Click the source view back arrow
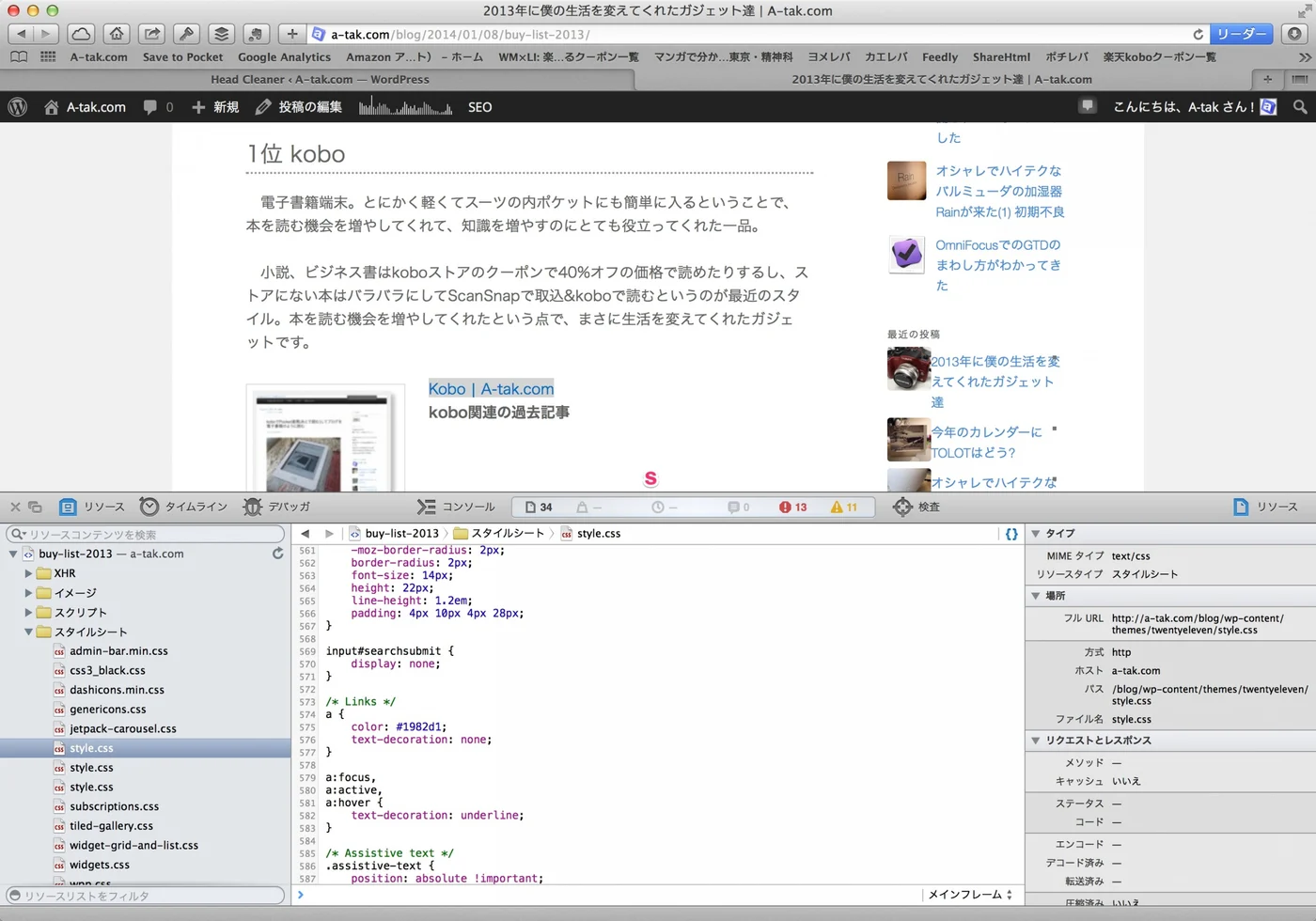The width and height of the screenshot is (1316, 921). coord(305,534)
